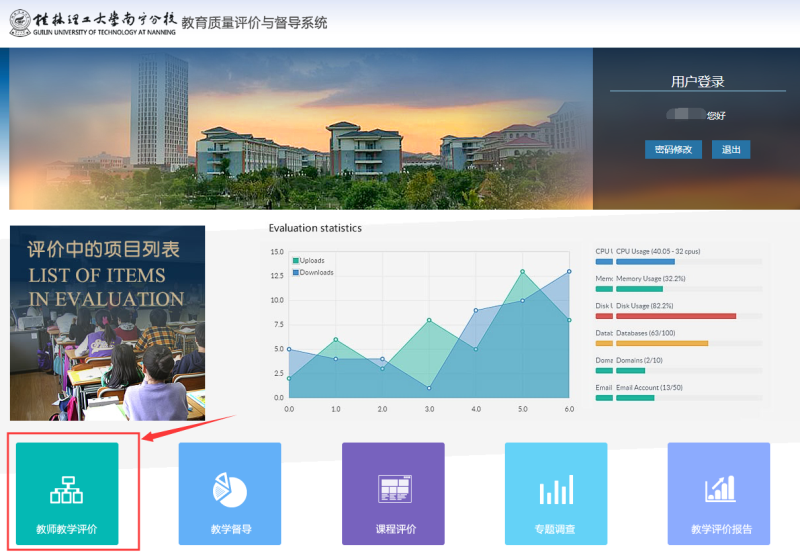The image size is (800, 557).
Task: Toggle the Uploads series in chart legend
Action: coord(310,260)
